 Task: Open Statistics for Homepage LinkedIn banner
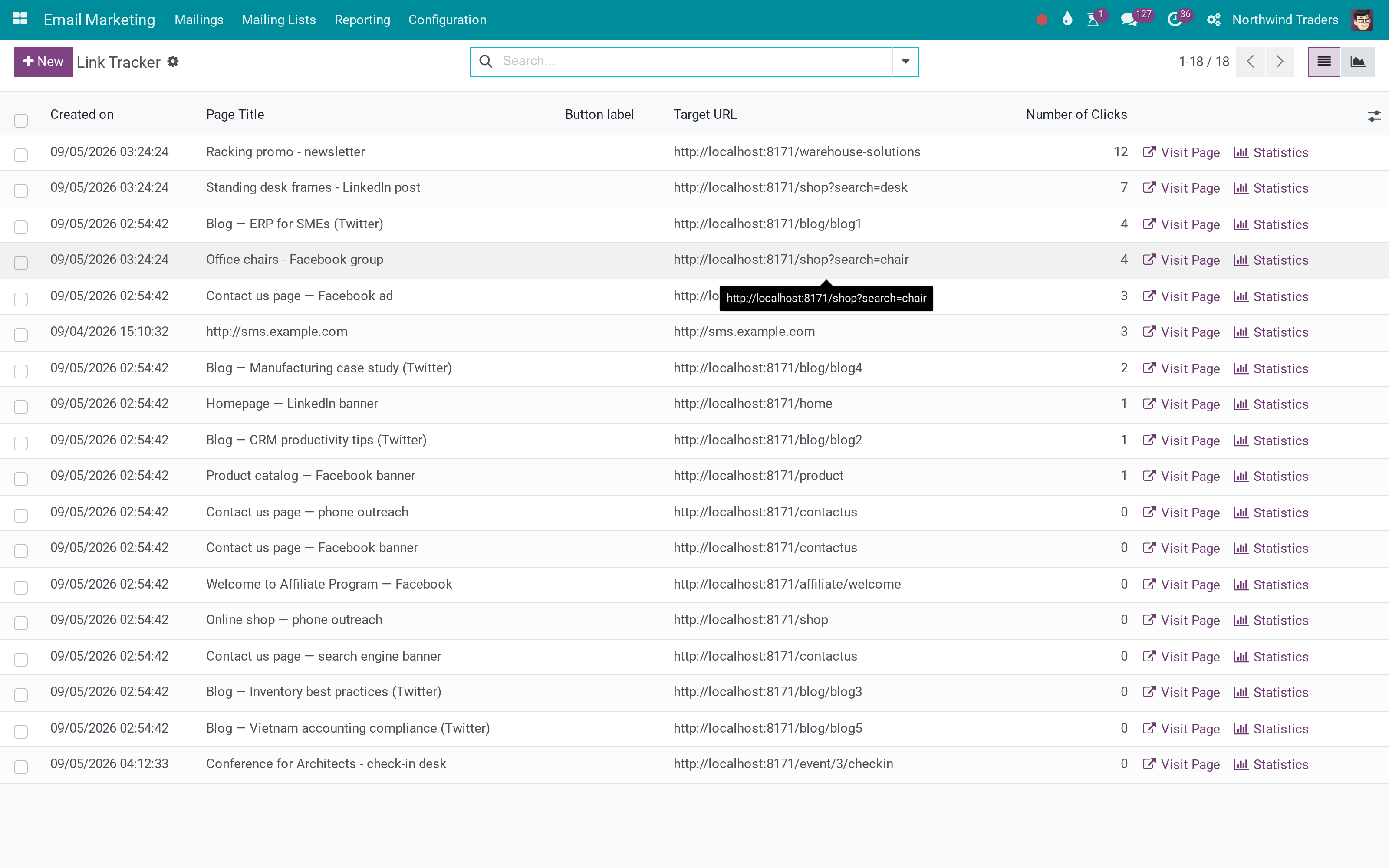(1271, 405)
